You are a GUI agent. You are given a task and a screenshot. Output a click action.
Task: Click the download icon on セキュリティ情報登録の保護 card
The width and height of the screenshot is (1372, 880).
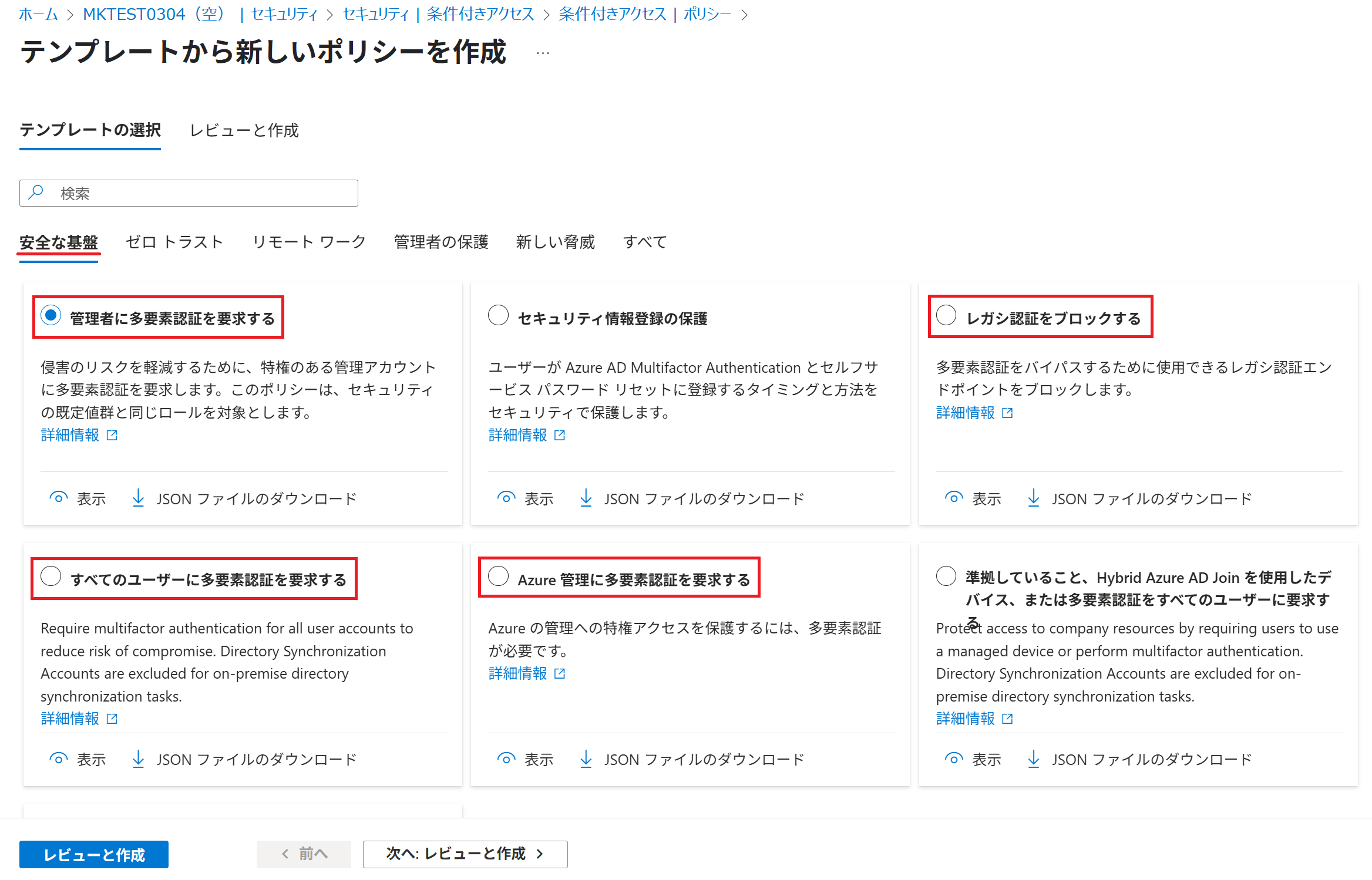point(586,498)
